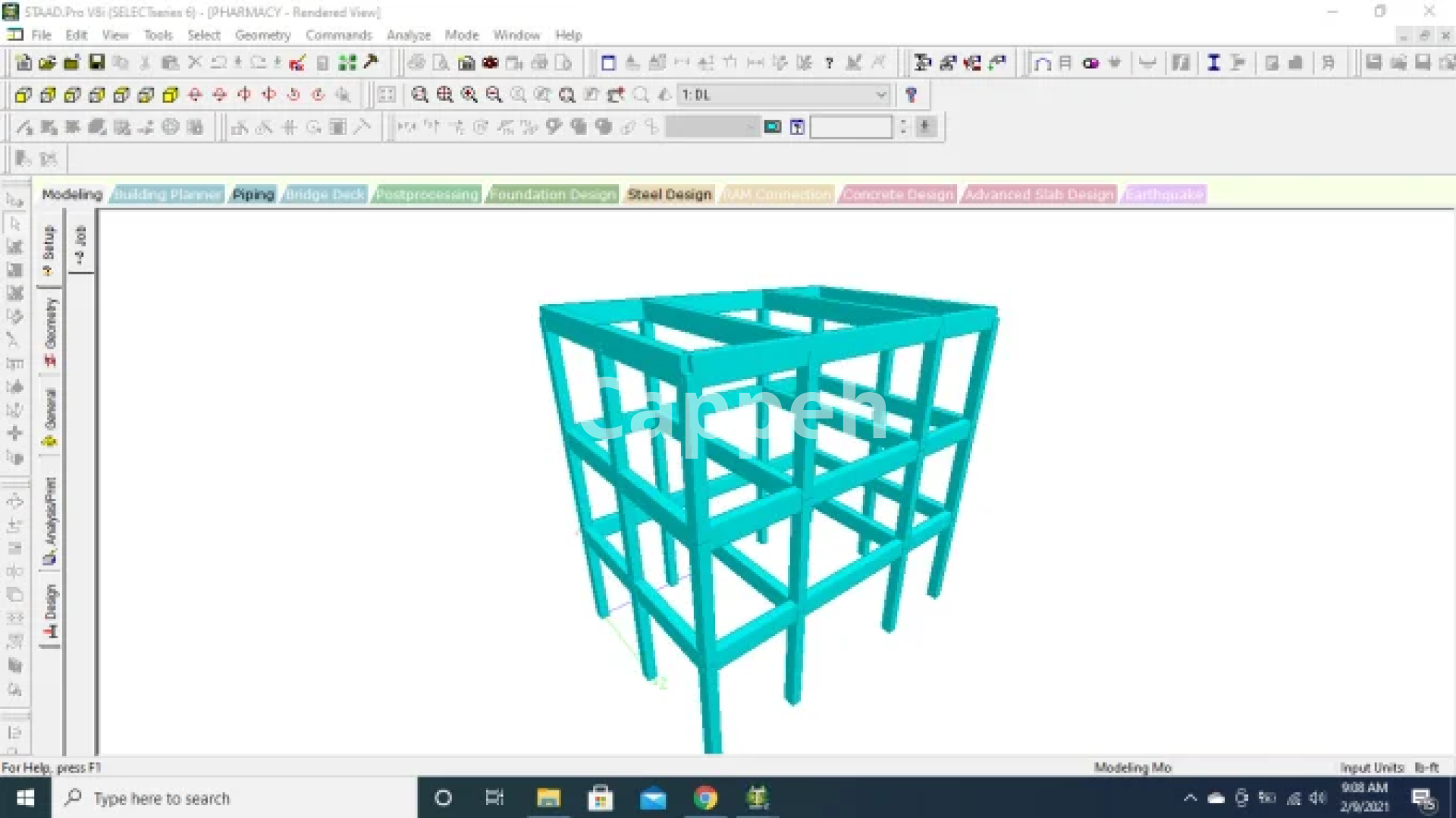Open Google Chrome from taskbar
This screenshot has height=818, width=1456.
(x=705, y=798)
